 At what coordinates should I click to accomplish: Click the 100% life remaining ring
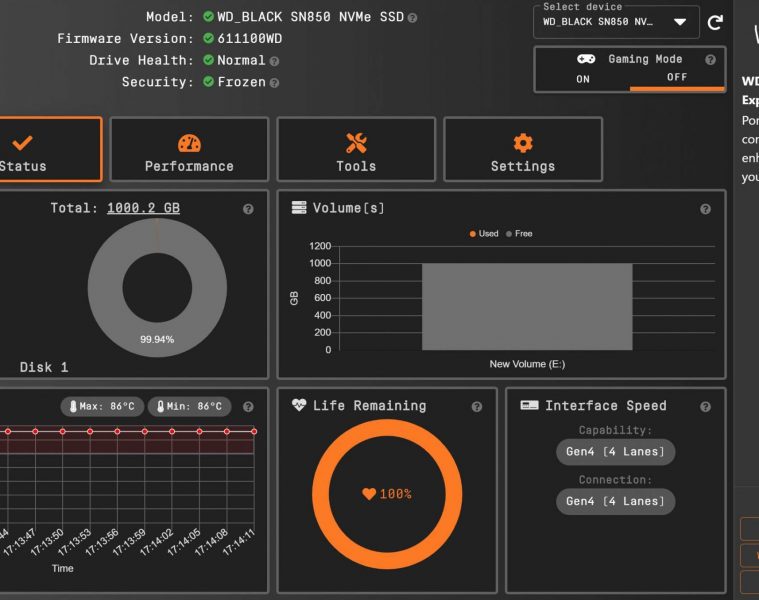387,494
